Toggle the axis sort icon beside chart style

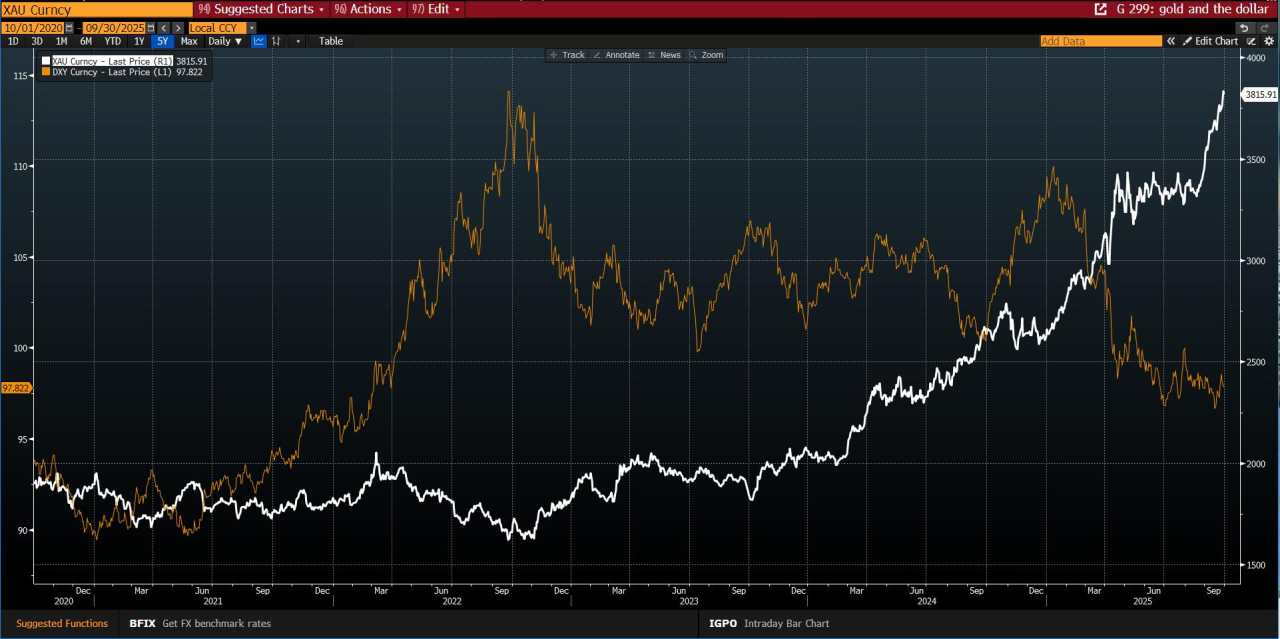tap(276, 41)
